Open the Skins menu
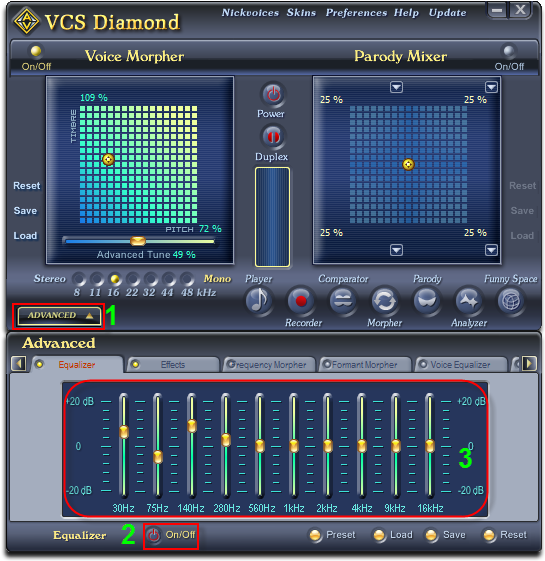545x561 pixels. pos(301,13)
